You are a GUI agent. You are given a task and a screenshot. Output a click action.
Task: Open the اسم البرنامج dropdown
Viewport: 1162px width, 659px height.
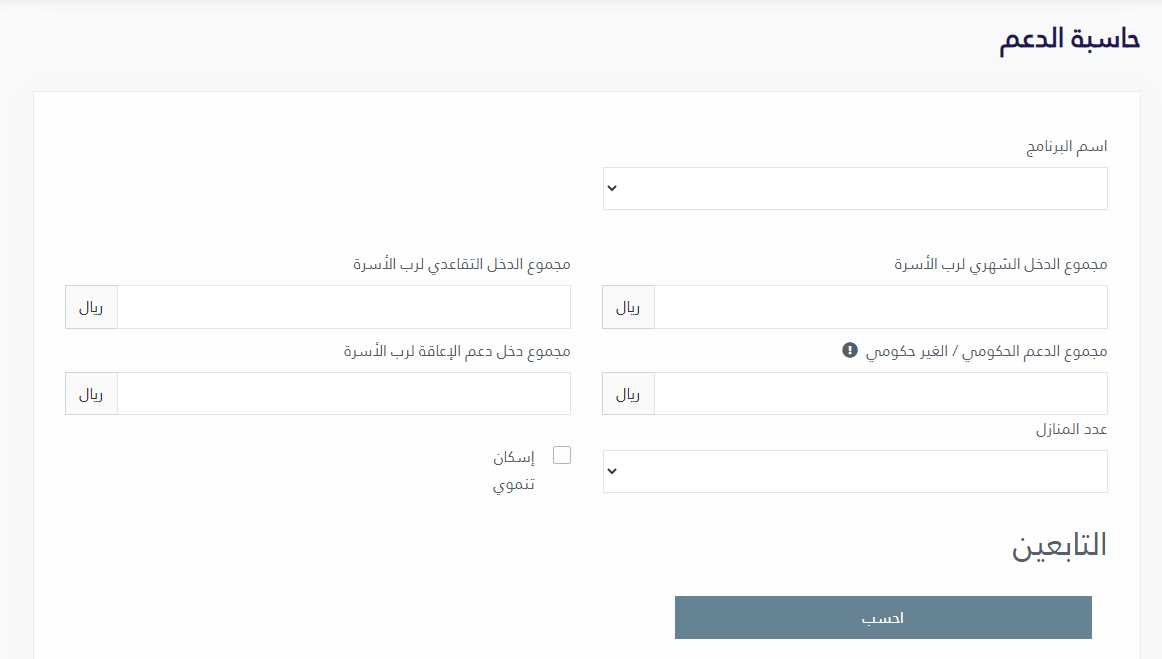point(855,188)
